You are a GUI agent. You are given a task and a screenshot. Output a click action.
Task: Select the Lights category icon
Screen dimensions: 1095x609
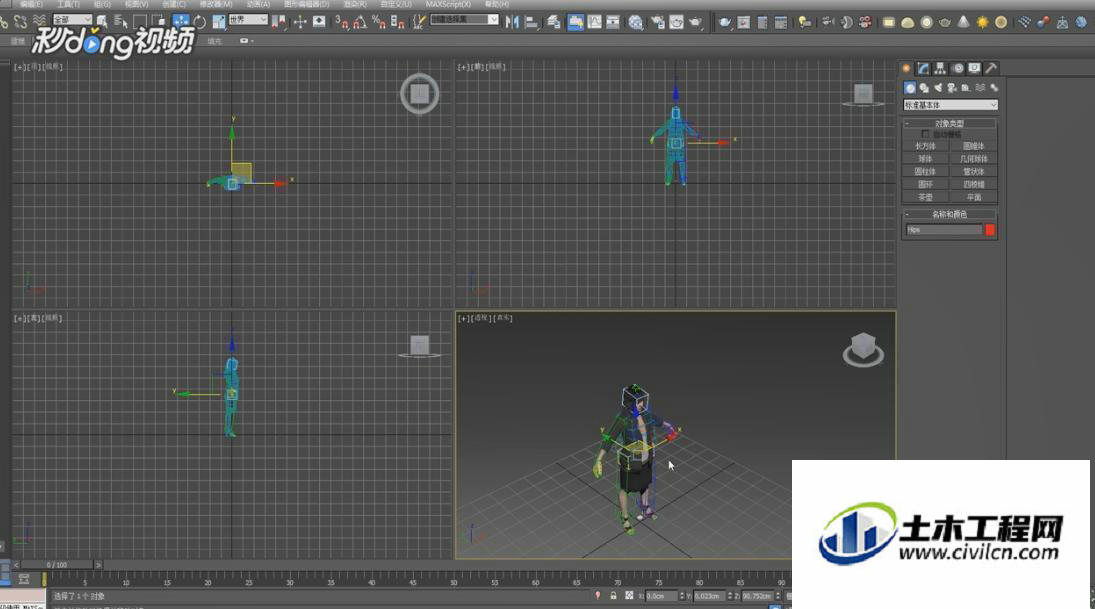click(938, 88)
